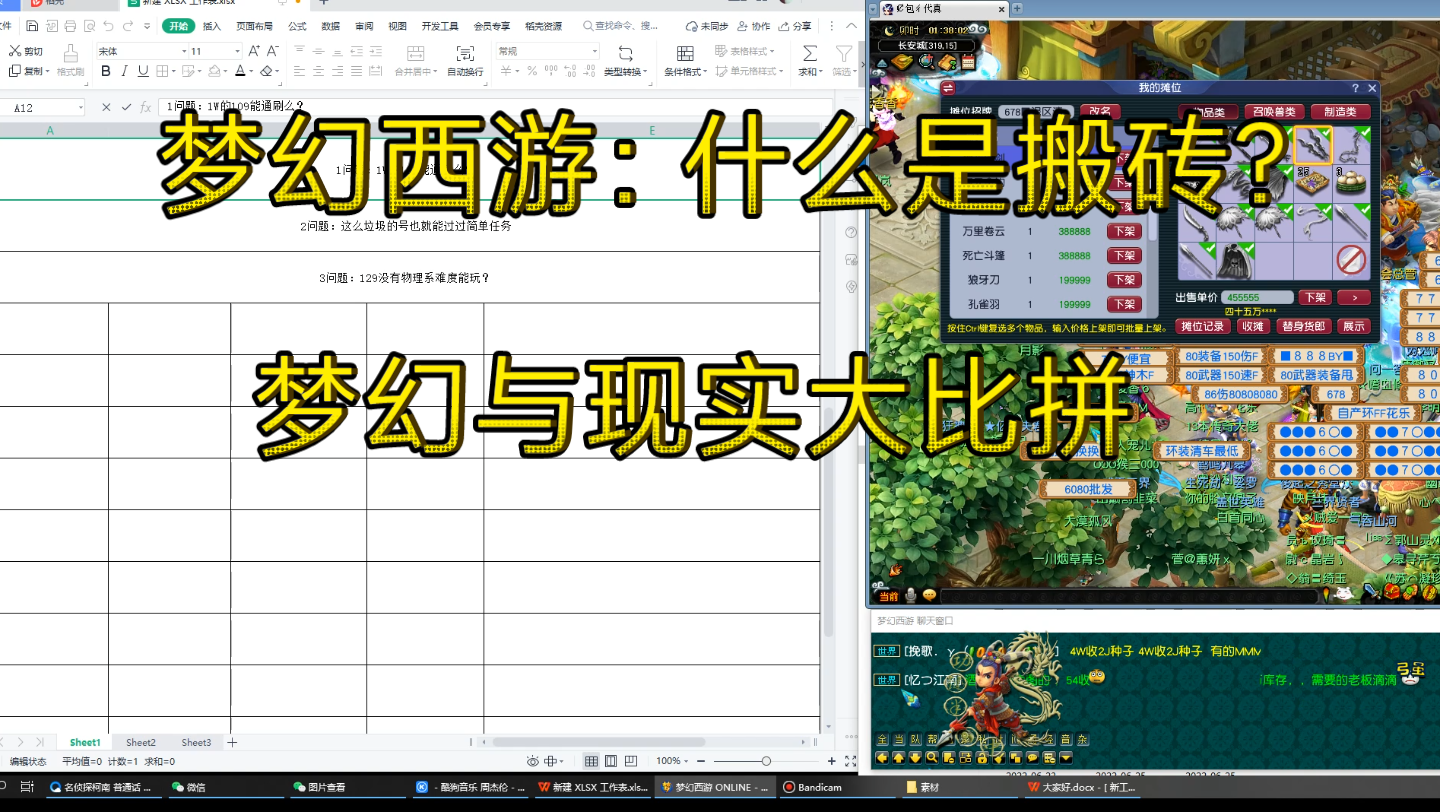The width and height of the screenshot is (1440, 812).
Task: Select the Sheet3 worksheet tab
Action: (196, 742)
